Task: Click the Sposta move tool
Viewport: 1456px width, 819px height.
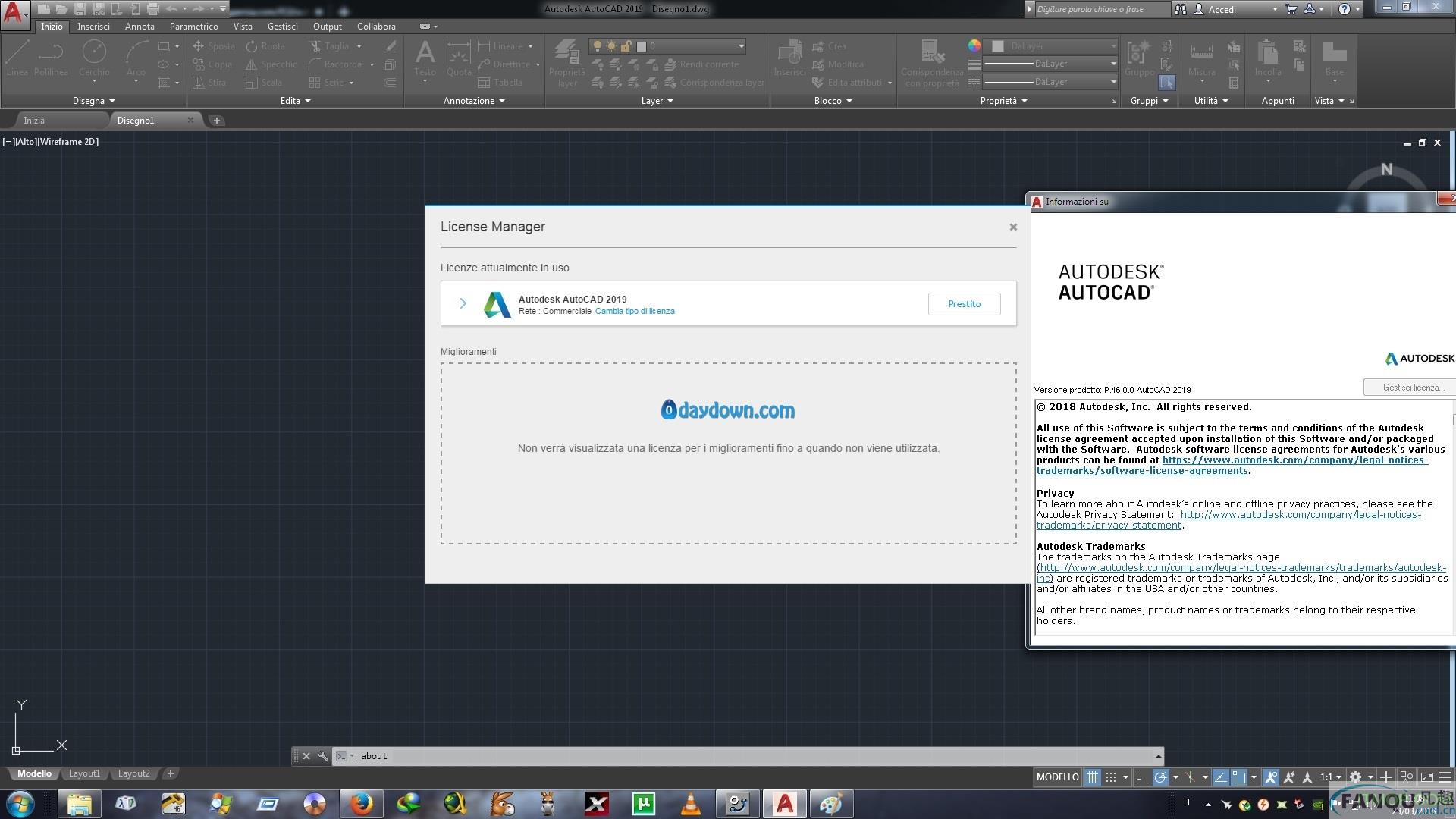Action: coord(214,46)
